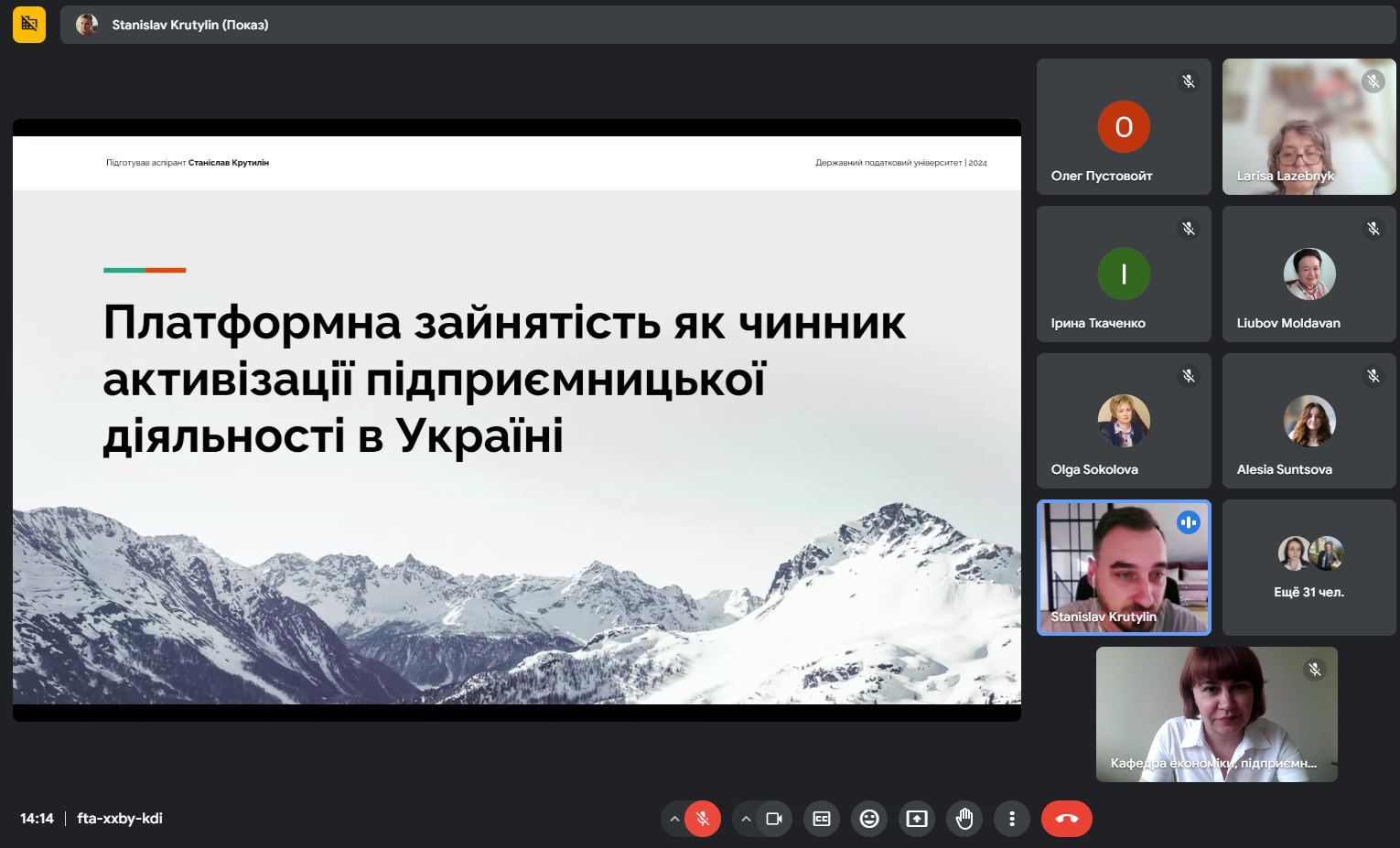This screenshot has width=1400, height=848.
Task: Toggle the camera on or off
Action: [774, 819]
